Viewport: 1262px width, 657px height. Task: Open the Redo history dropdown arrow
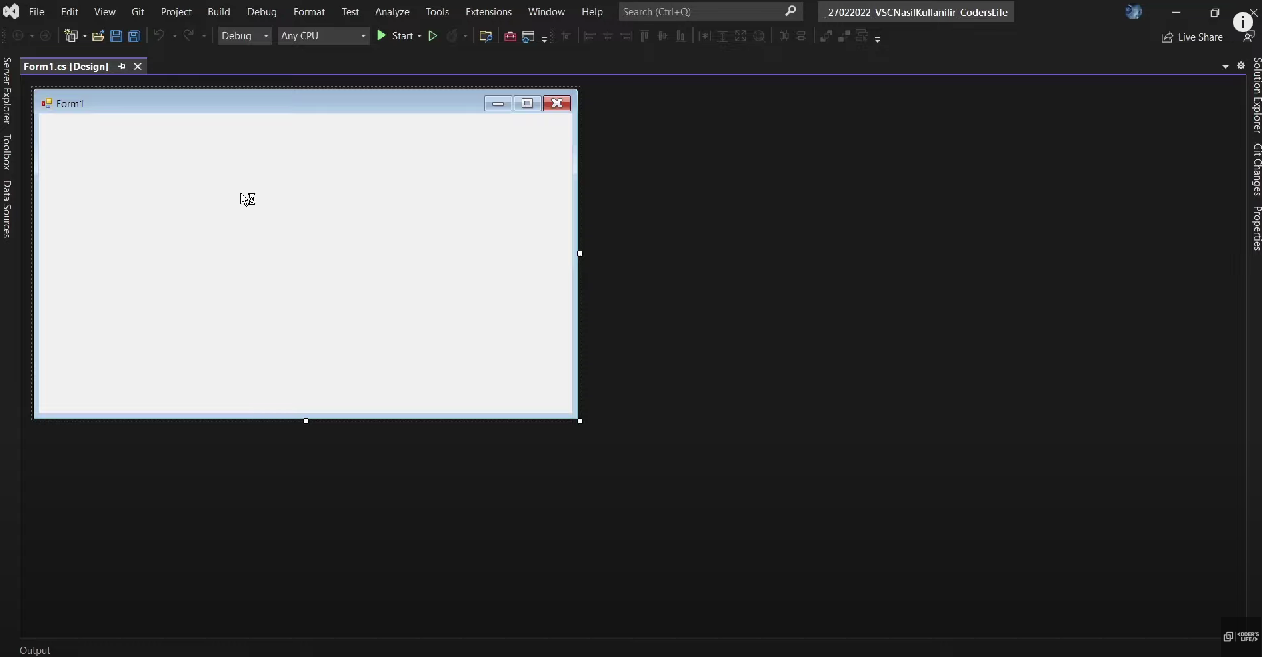(204, 36)
